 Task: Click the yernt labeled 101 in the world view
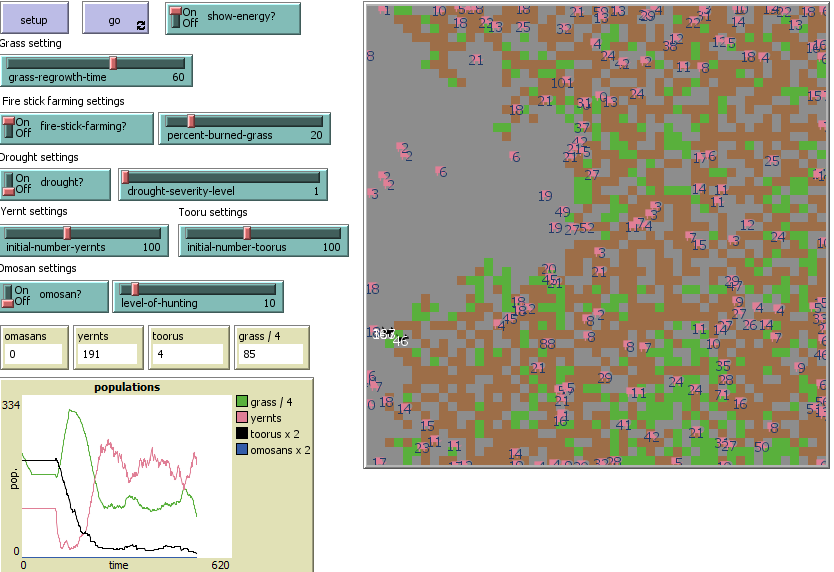pyautogui.click(x=562, y=83)
